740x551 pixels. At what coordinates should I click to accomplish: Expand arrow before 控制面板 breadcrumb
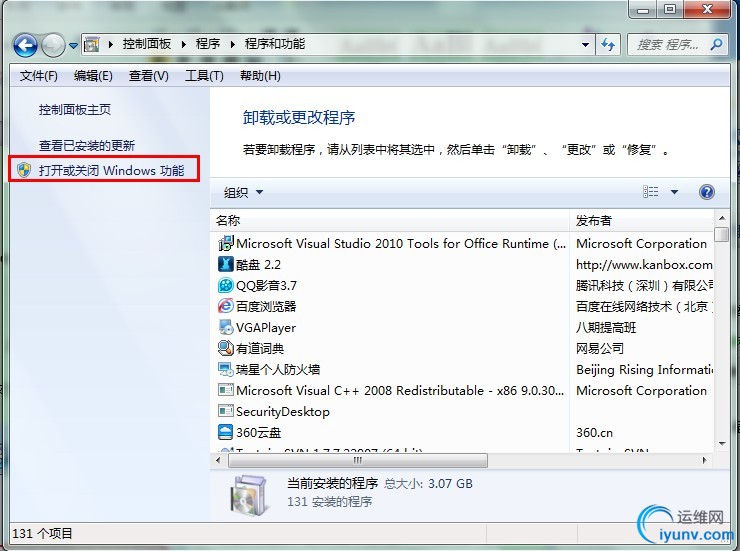pos(110,44)
